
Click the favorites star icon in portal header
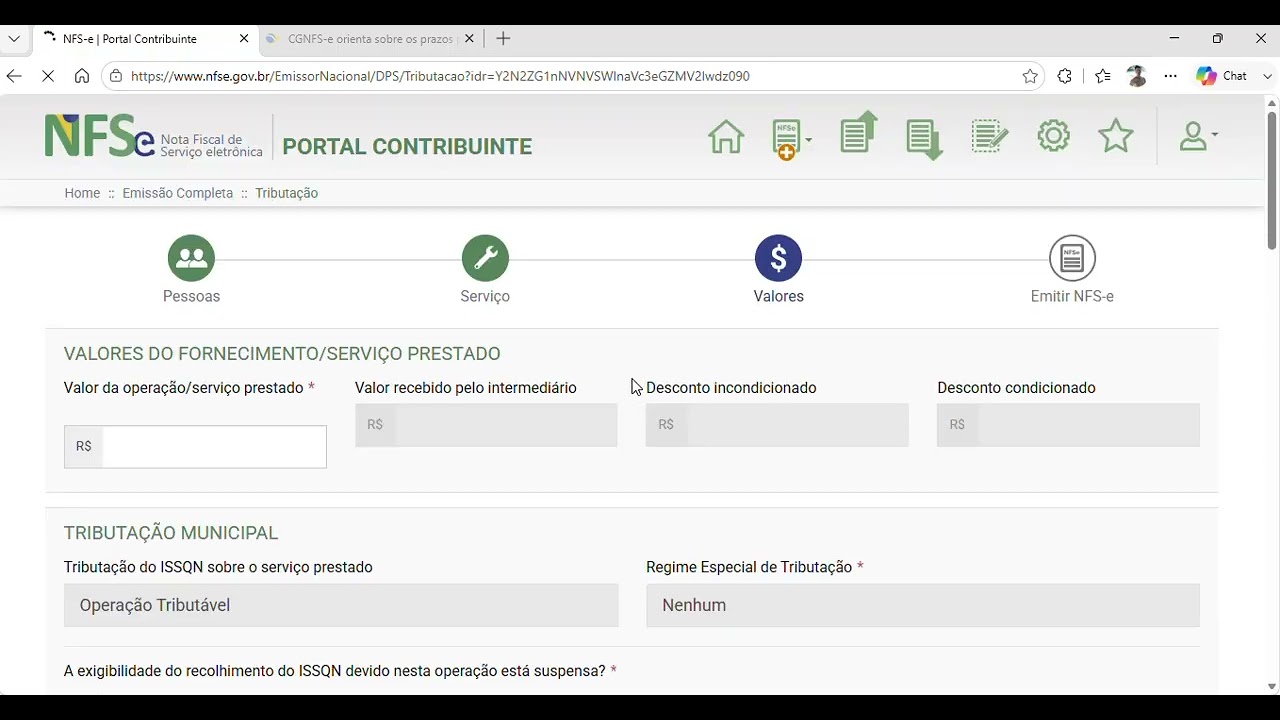coord(1116,136)
